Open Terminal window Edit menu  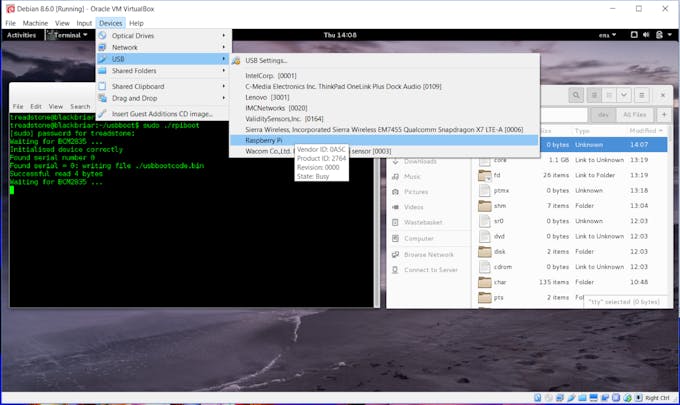[x=36, y=106]
